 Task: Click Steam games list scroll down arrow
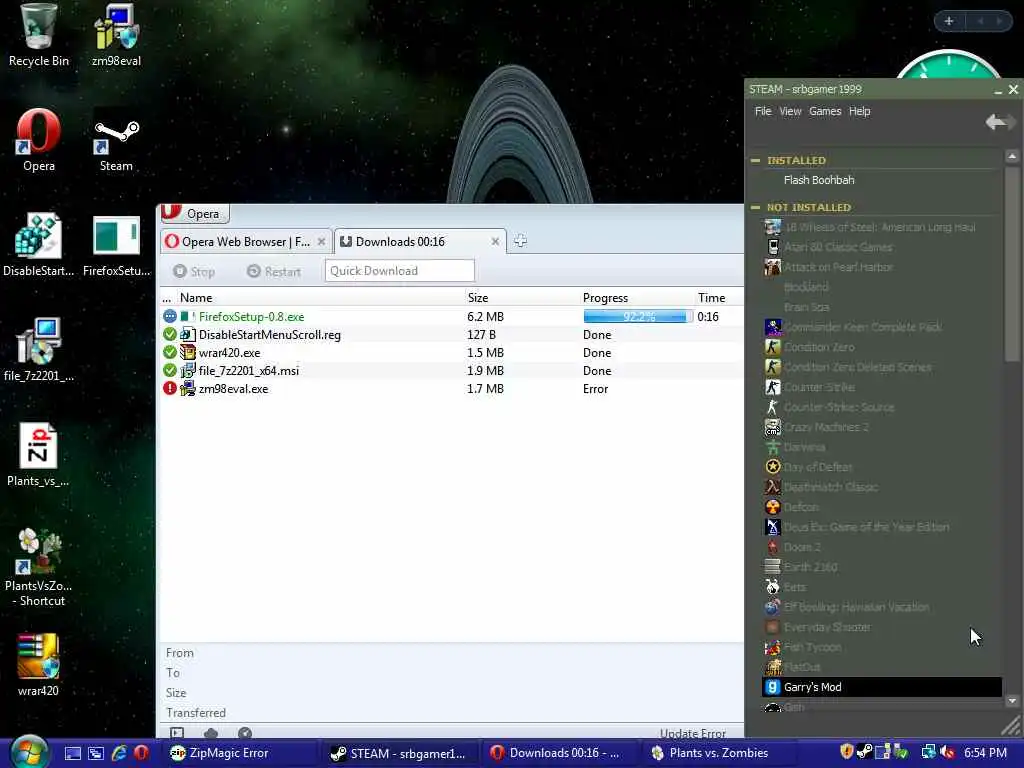click(x=1012, y=701)
